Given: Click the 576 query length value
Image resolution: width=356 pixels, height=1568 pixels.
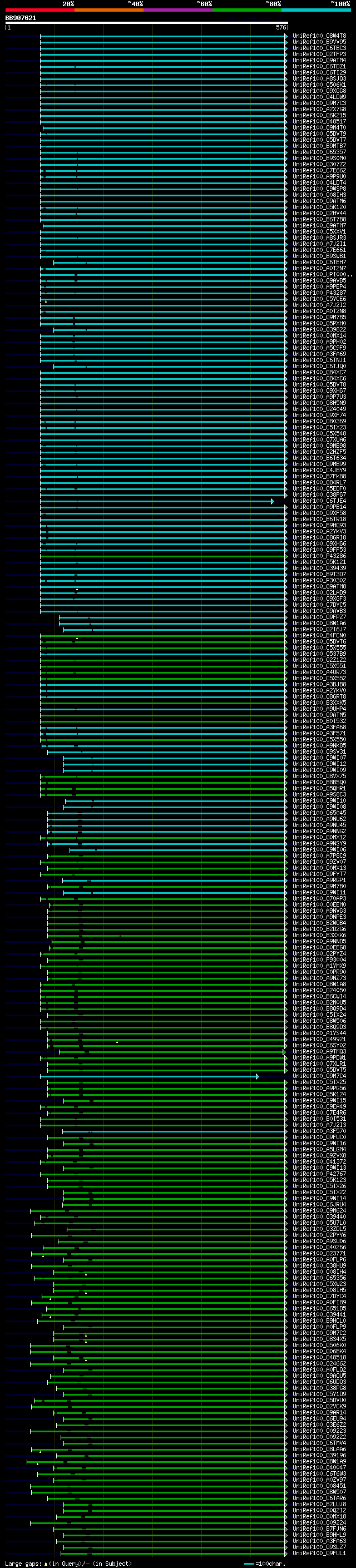Looking at the screenshot, I should (x=281, y=27).
